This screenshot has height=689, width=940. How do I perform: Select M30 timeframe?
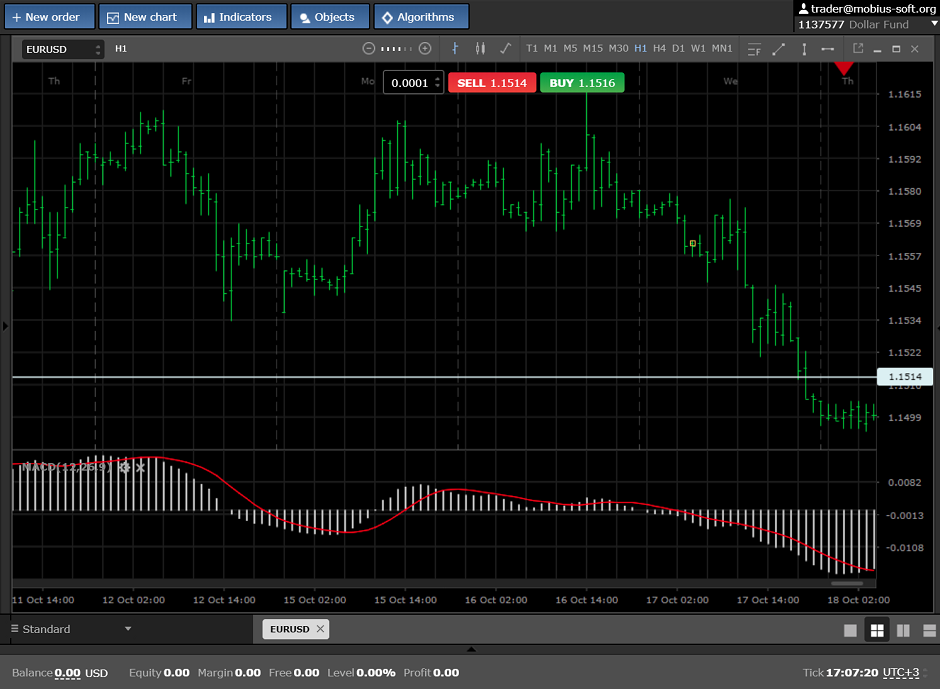(x=619, y=49)
